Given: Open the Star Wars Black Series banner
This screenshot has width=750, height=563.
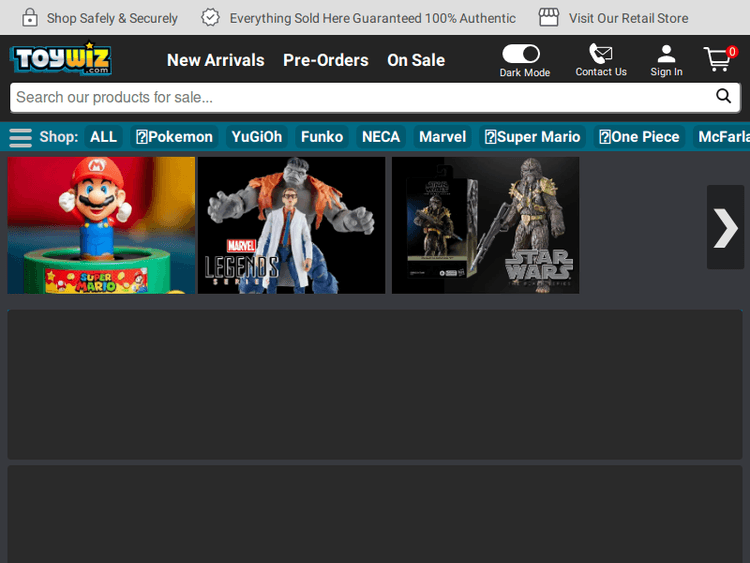Looking at the screenshot, I should pos(485,225).
